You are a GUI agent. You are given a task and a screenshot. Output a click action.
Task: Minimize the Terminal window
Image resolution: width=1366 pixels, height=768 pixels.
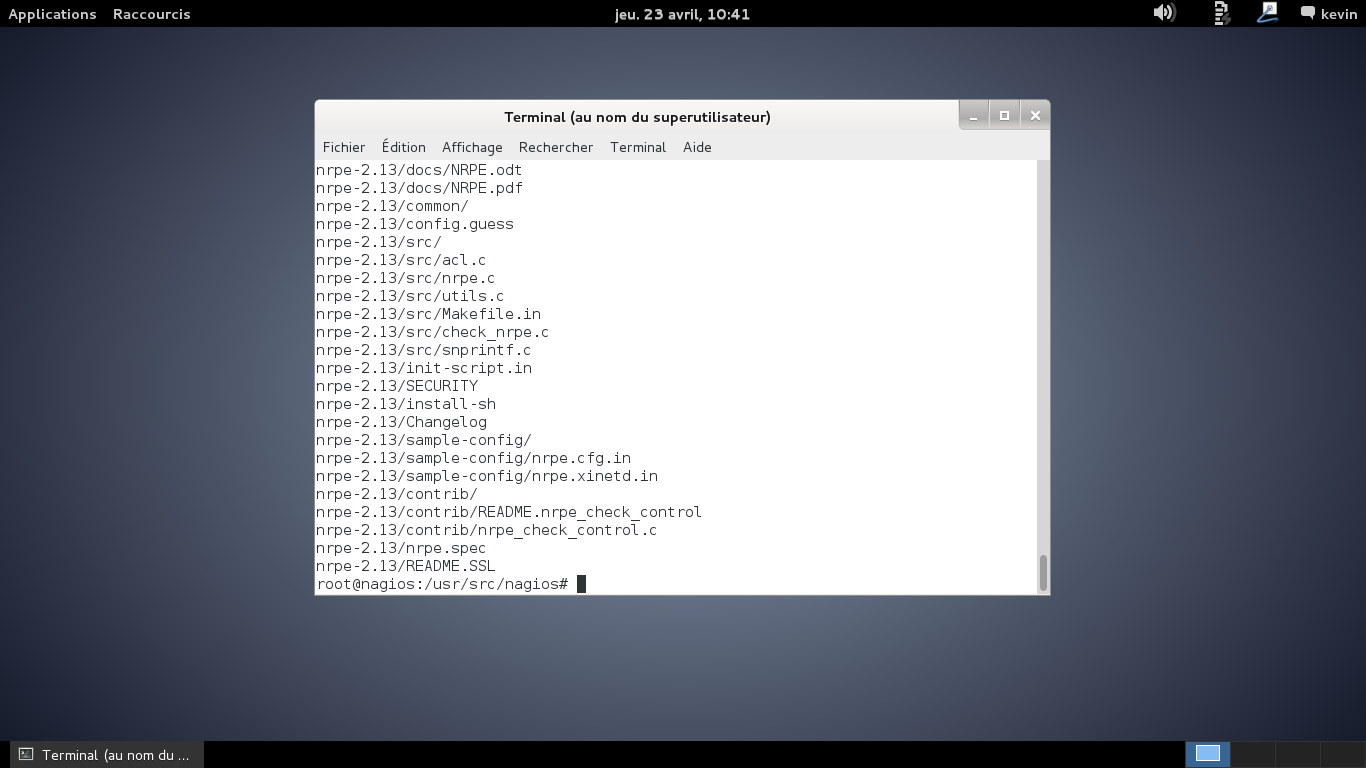[973, 116]
